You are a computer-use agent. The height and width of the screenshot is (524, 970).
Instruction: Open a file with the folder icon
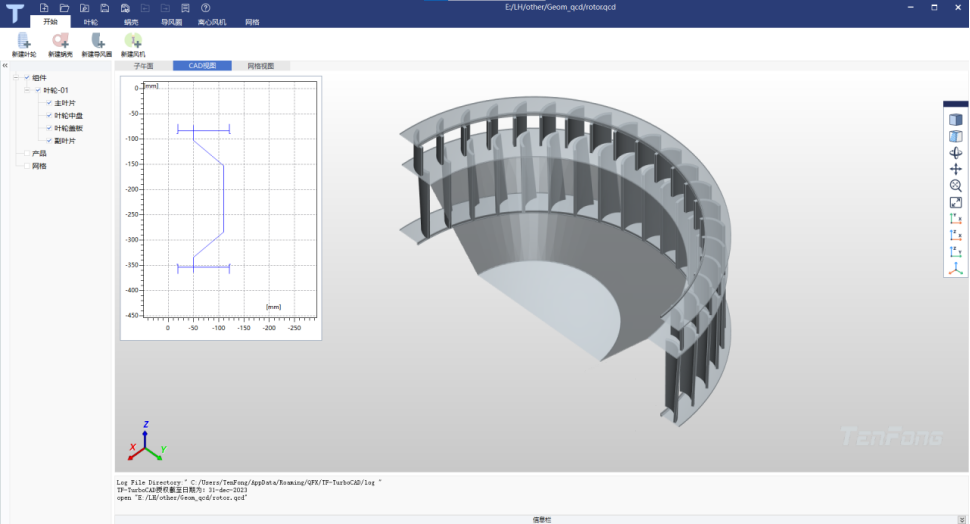click(x=64, y=8)
